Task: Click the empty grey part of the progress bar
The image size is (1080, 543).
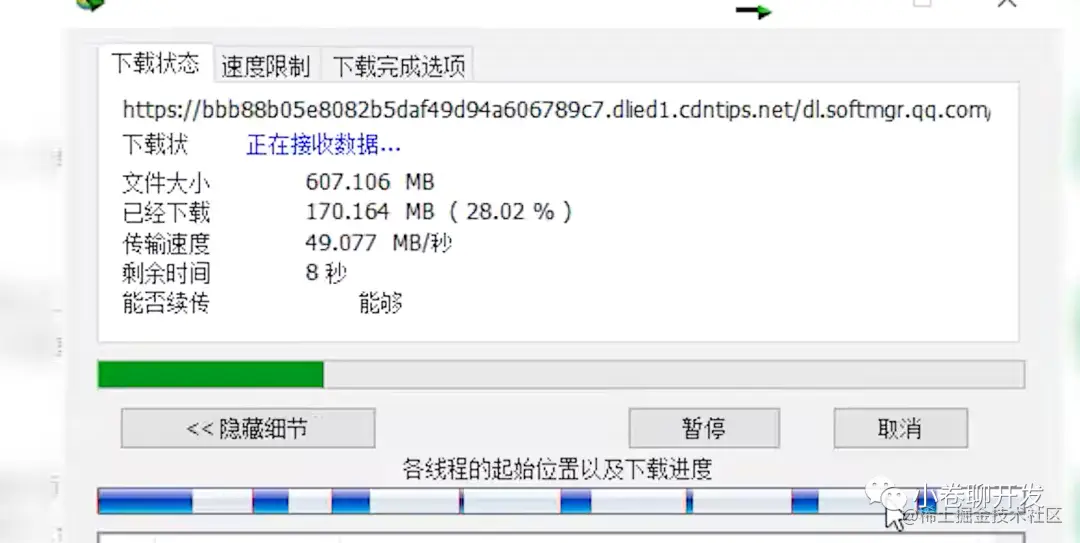Action: 674,375
